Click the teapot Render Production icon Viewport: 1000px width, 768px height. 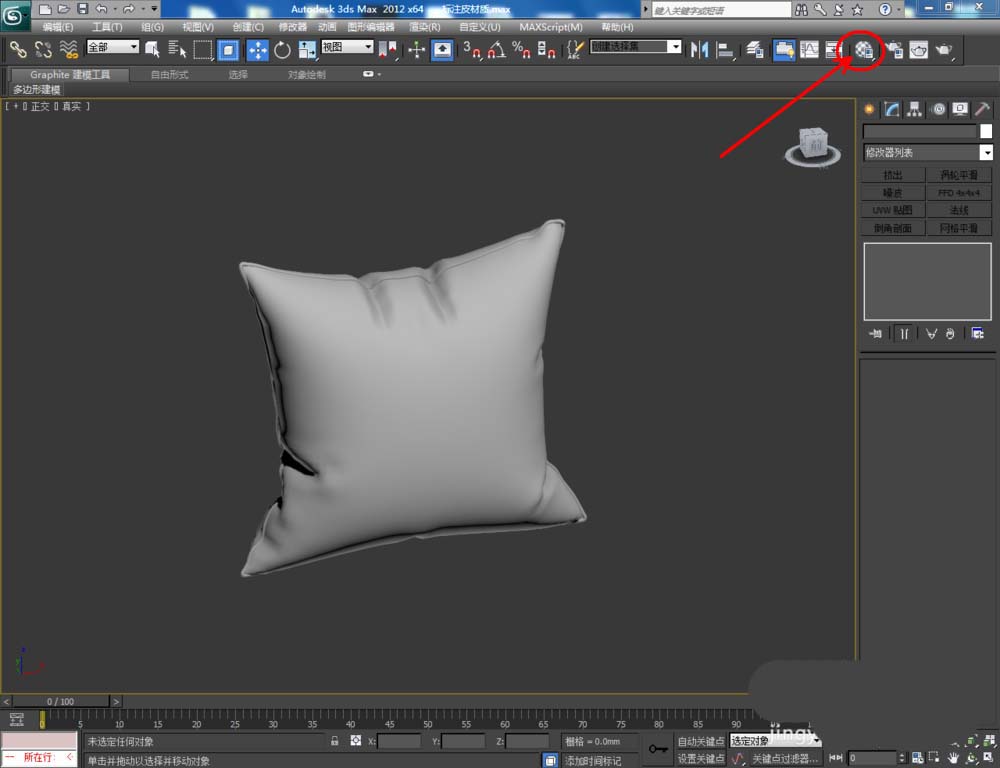click(x=943, y=49)
